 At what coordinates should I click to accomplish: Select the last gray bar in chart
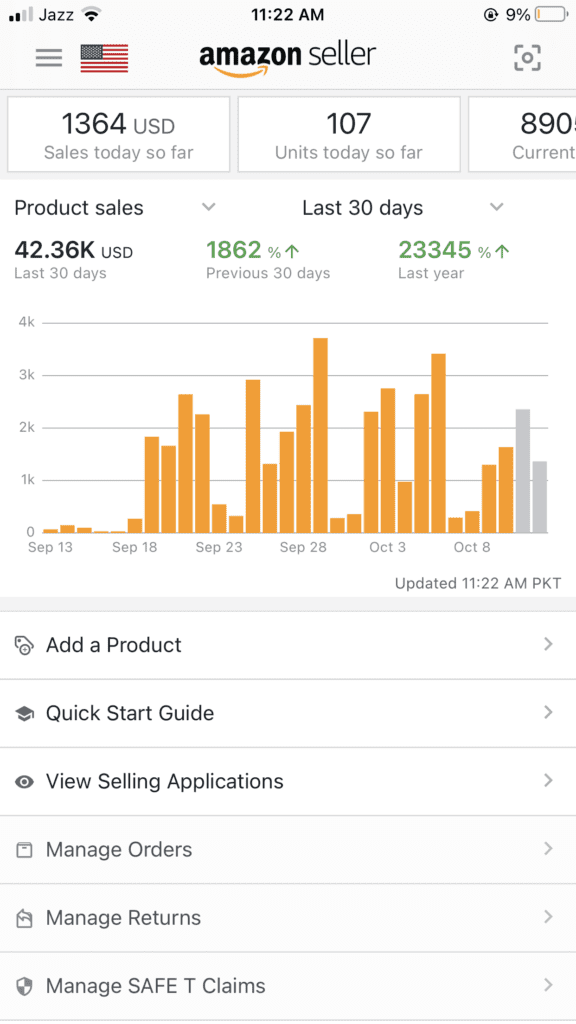(539, 497)
